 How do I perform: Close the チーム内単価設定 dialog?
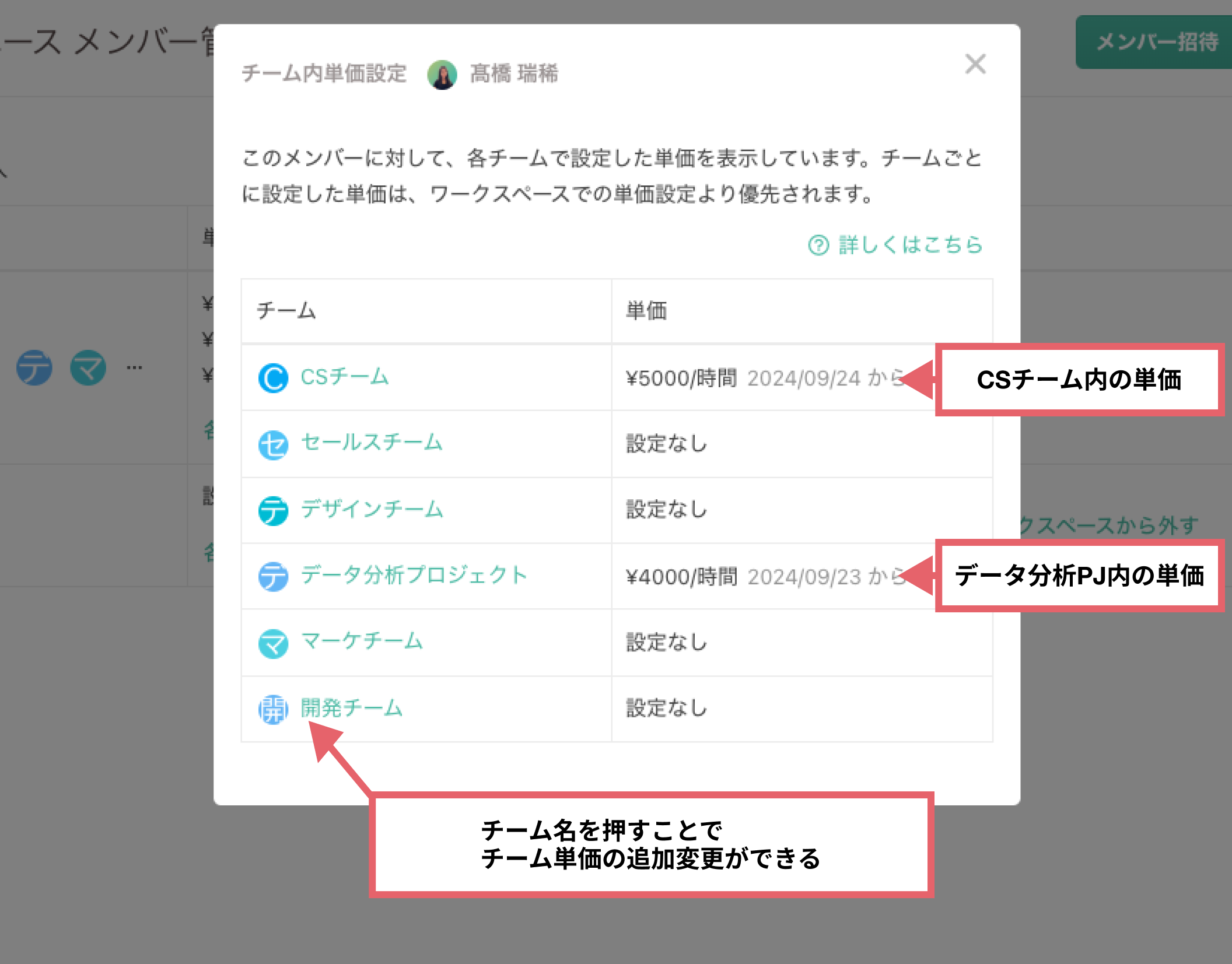(975, 64)
